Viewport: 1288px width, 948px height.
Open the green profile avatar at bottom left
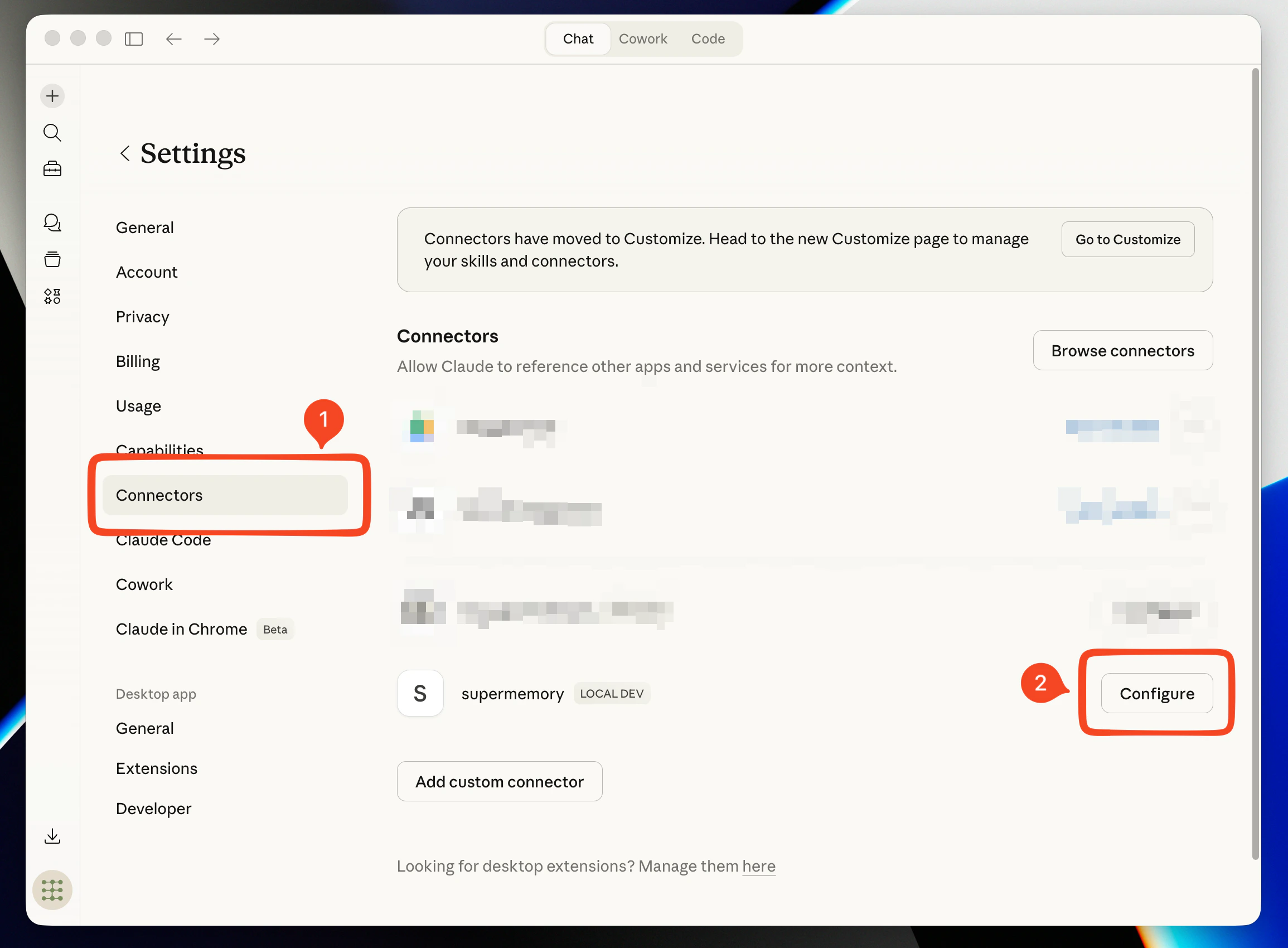pyautogui.click(x=52, y=889)
